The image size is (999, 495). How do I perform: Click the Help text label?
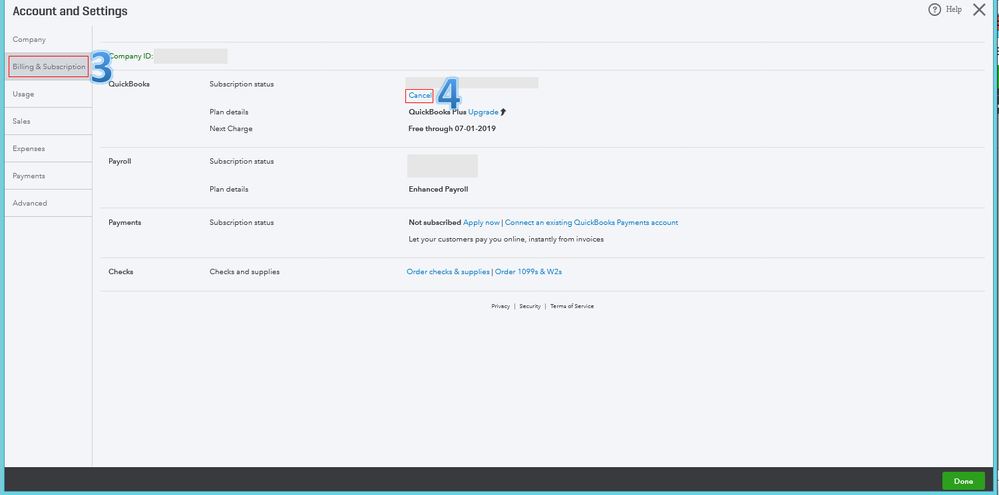[954, 10]
